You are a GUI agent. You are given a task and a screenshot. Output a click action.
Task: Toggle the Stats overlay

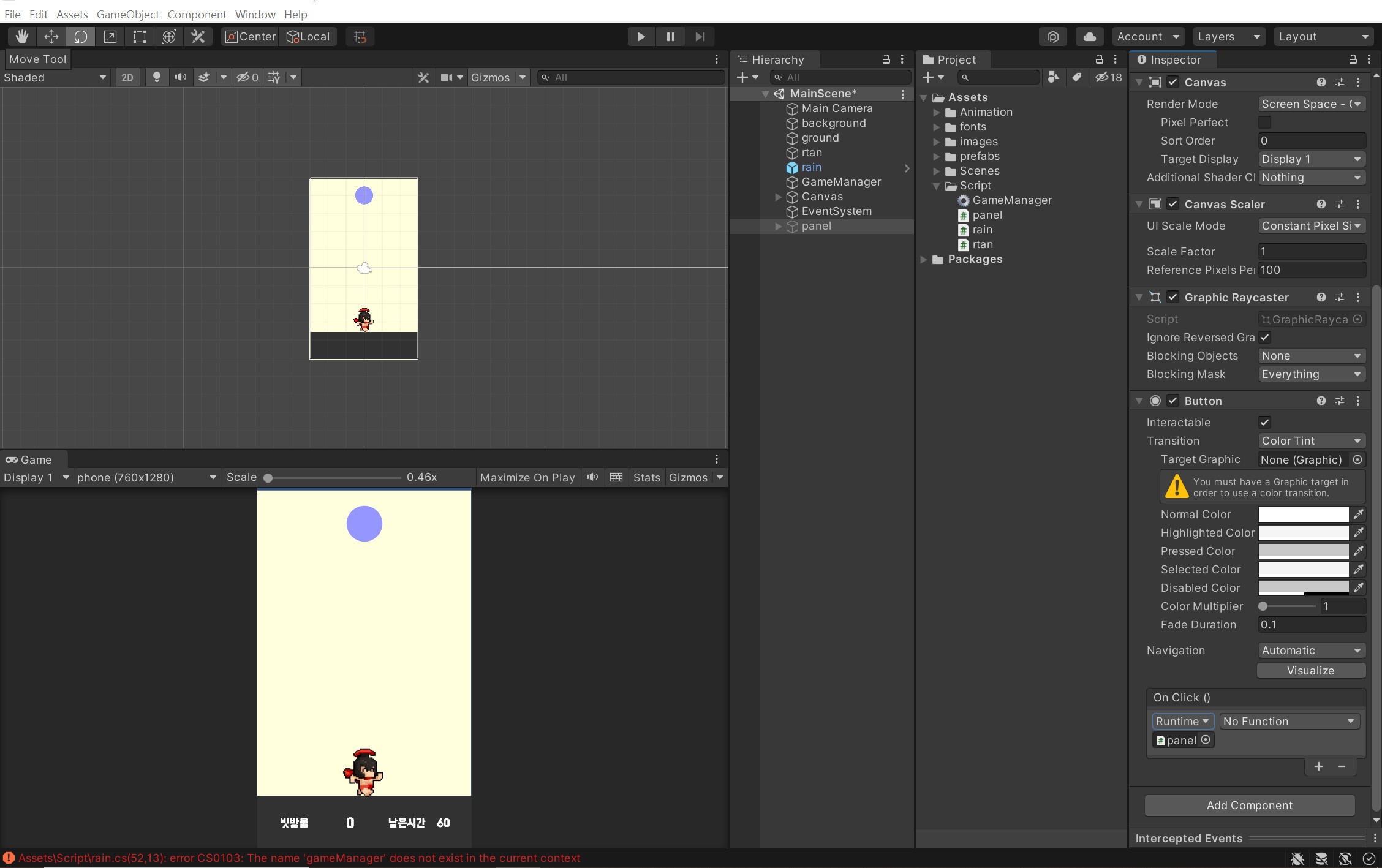point(646,477)
